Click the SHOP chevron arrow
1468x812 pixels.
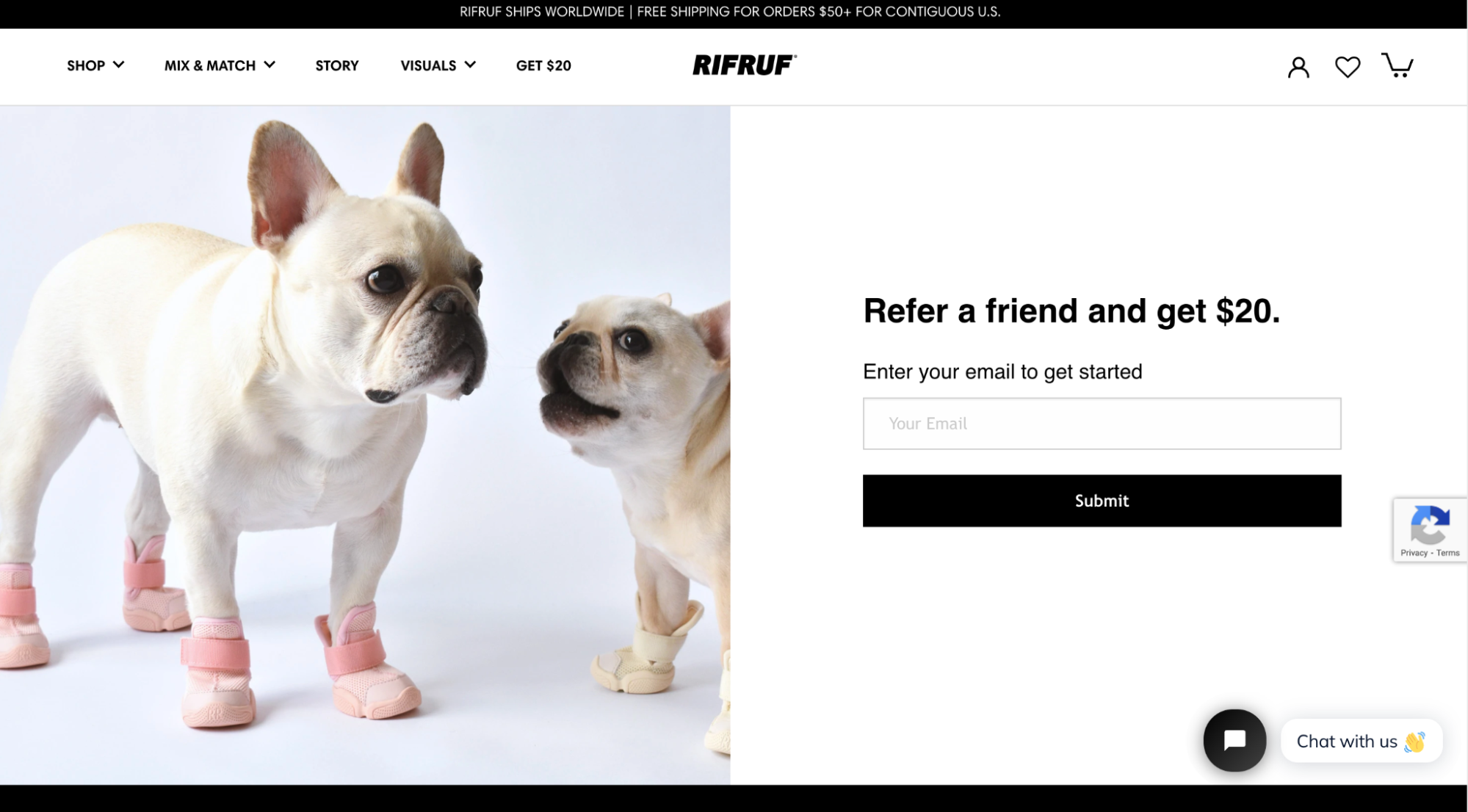118,65
